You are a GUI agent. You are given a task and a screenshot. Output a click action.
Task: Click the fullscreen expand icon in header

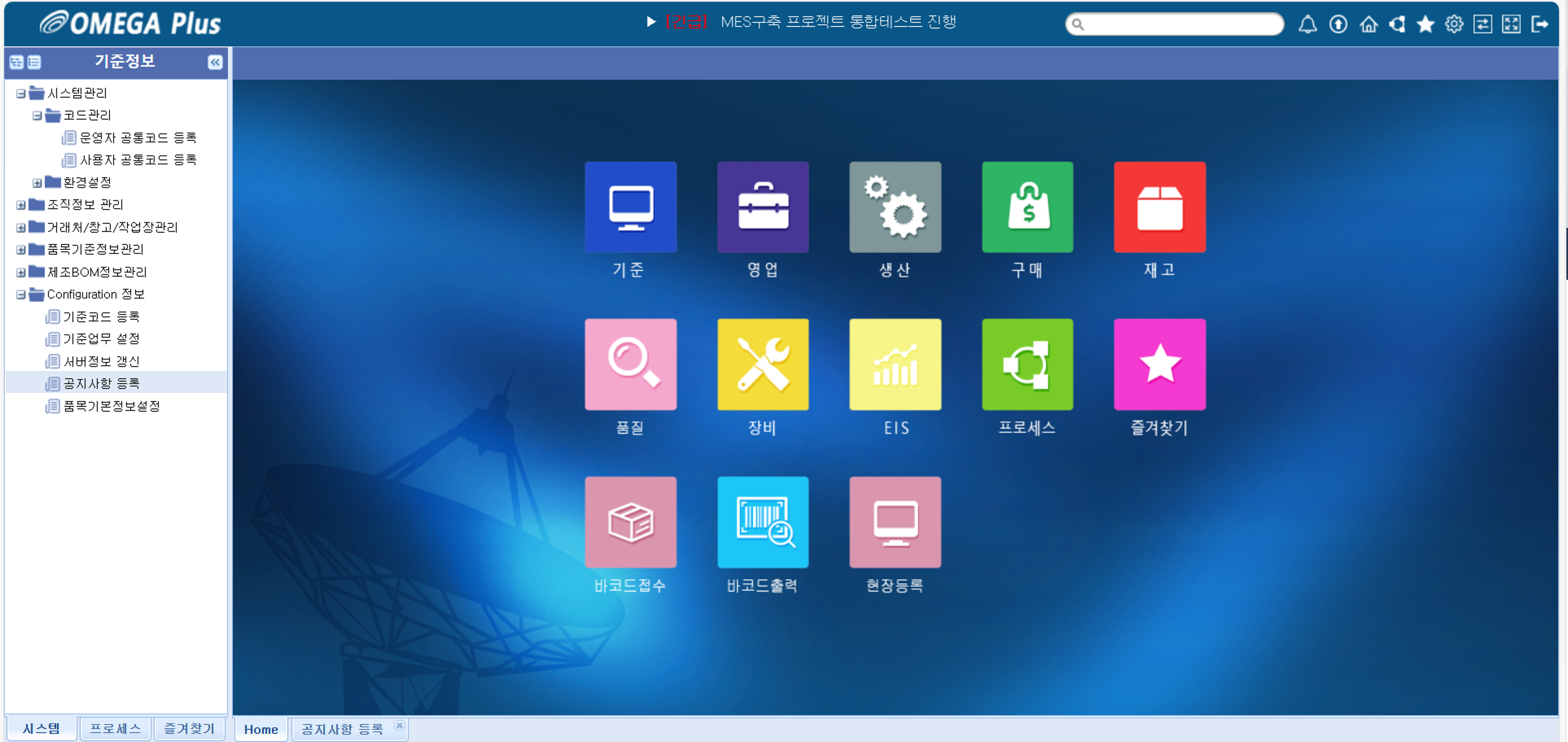tap(1511, 24)
